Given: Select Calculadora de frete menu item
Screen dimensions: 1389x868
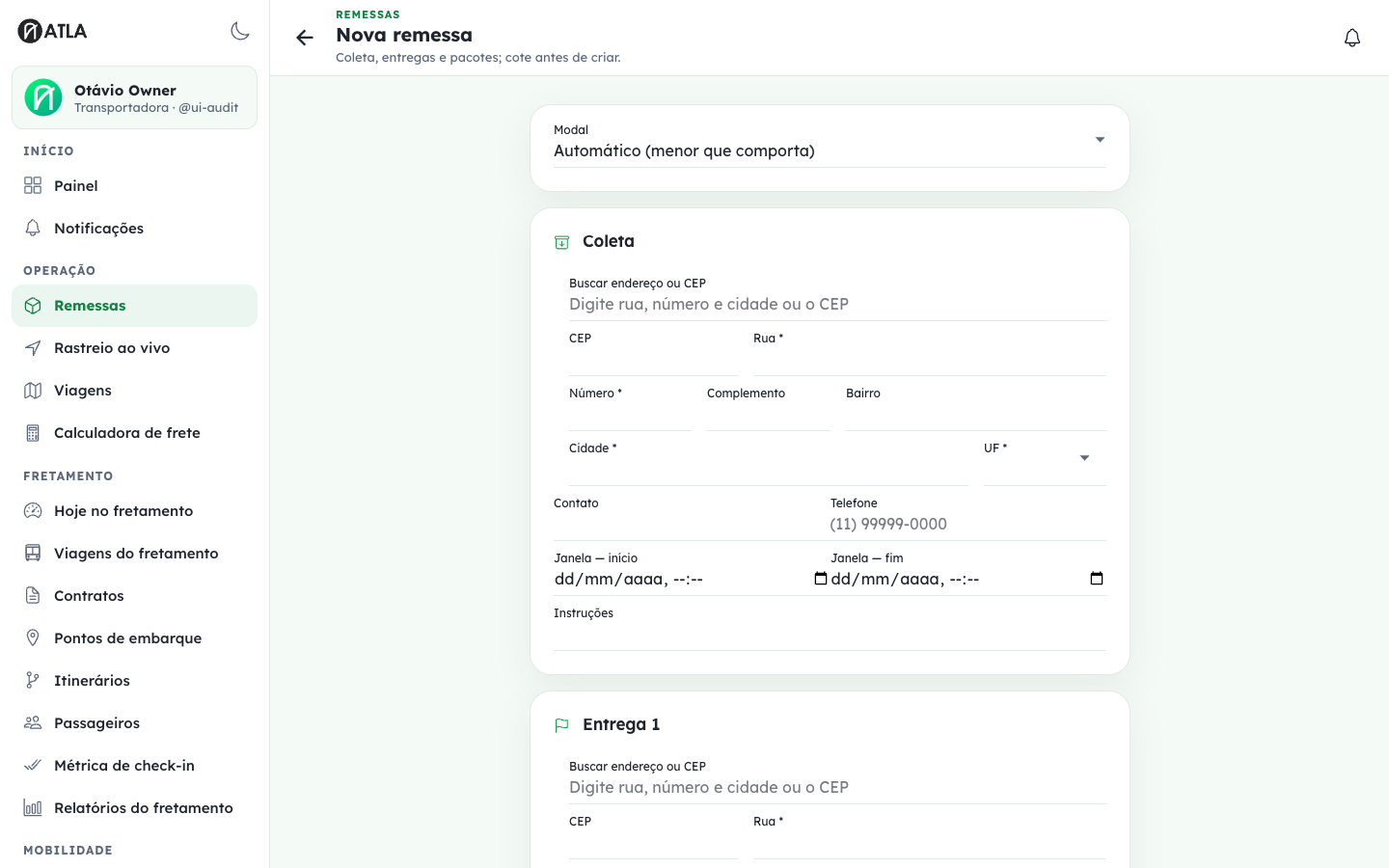Looking at the screenshot, I should (x=134, y=433).
